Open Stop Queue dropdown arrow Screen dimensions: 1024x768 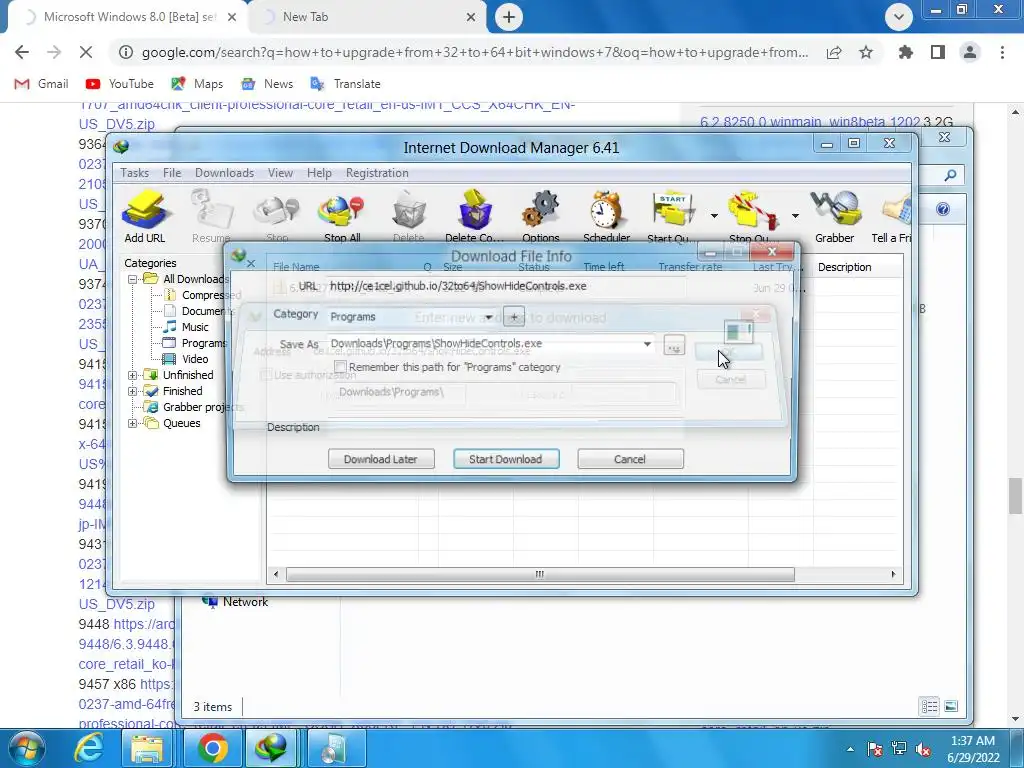pos(795,216)
